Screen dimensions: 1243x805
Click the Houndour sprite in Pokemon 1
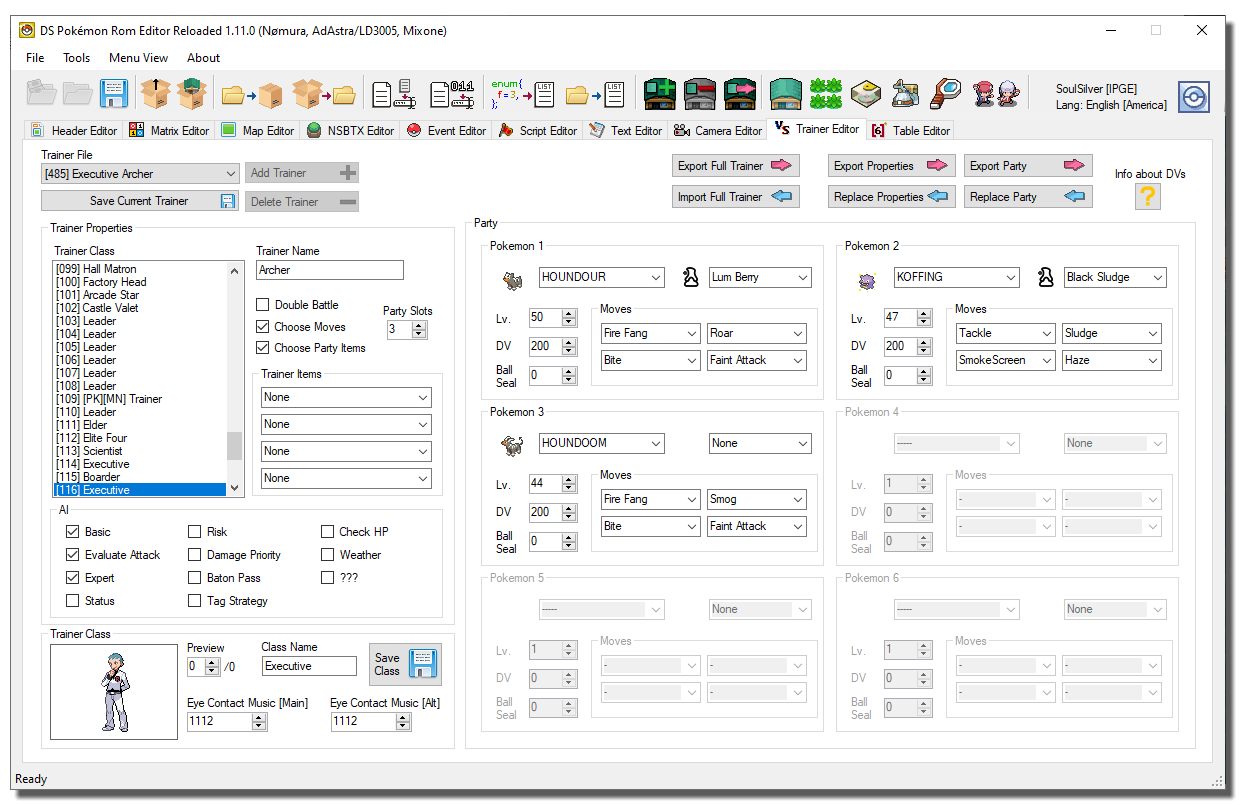[x=512, y=280]
